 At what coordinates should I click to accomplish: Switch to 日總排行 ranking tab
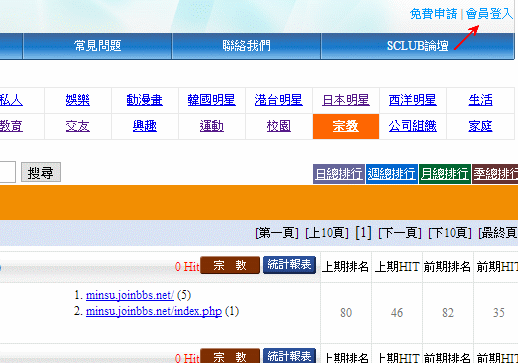point(339,174)
